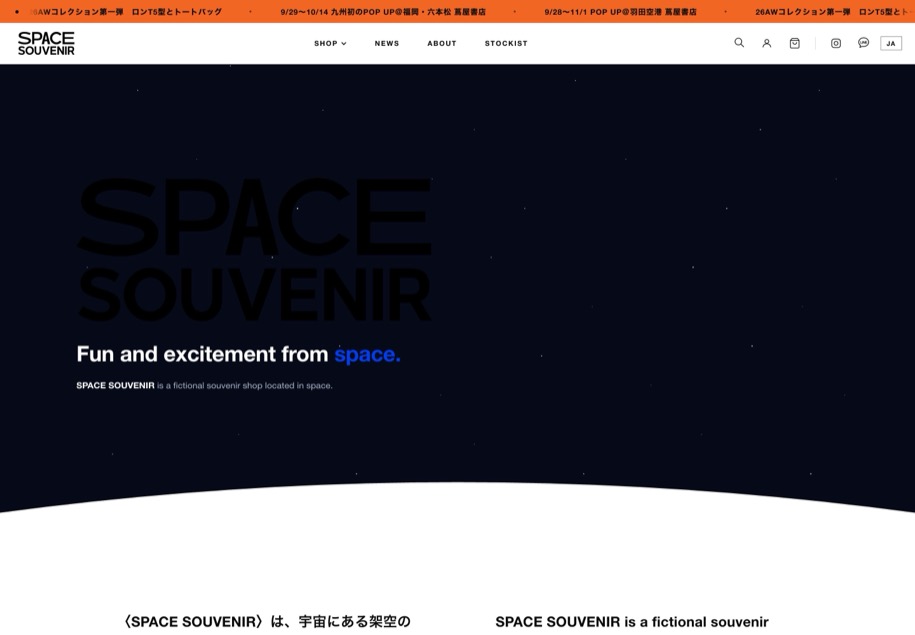915x635 pixels.
Task: Click the "Fun and excitement from space." headline
Action: coord(238,354)
